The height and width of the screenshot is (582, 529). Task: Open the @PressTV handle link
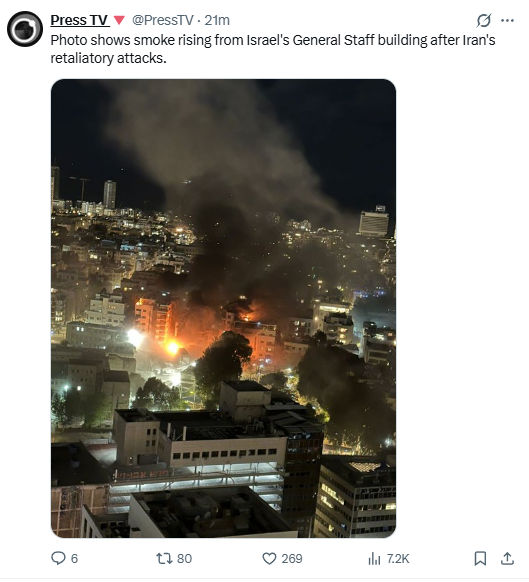tap(163, 20)
